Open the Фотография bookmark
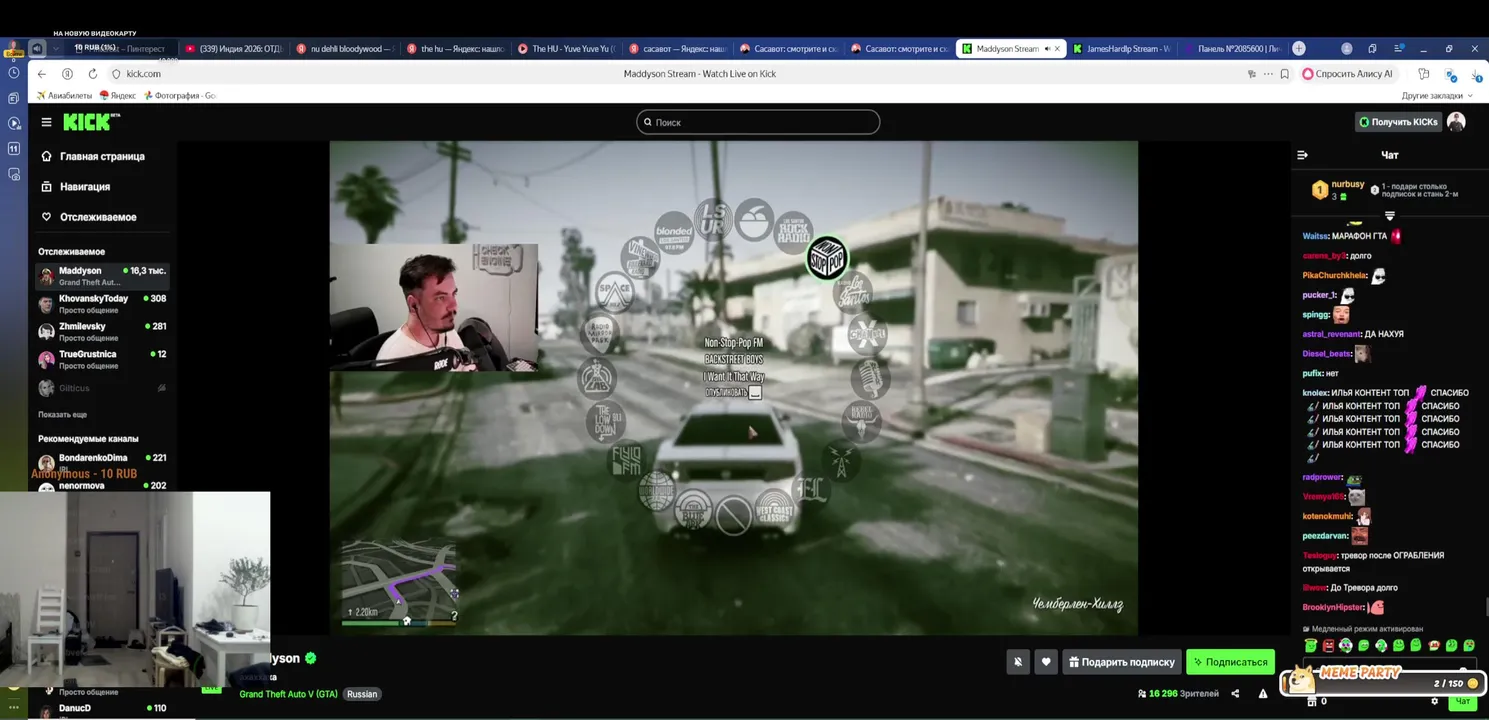Screen dimensions: 1489x720 point(180,96)
